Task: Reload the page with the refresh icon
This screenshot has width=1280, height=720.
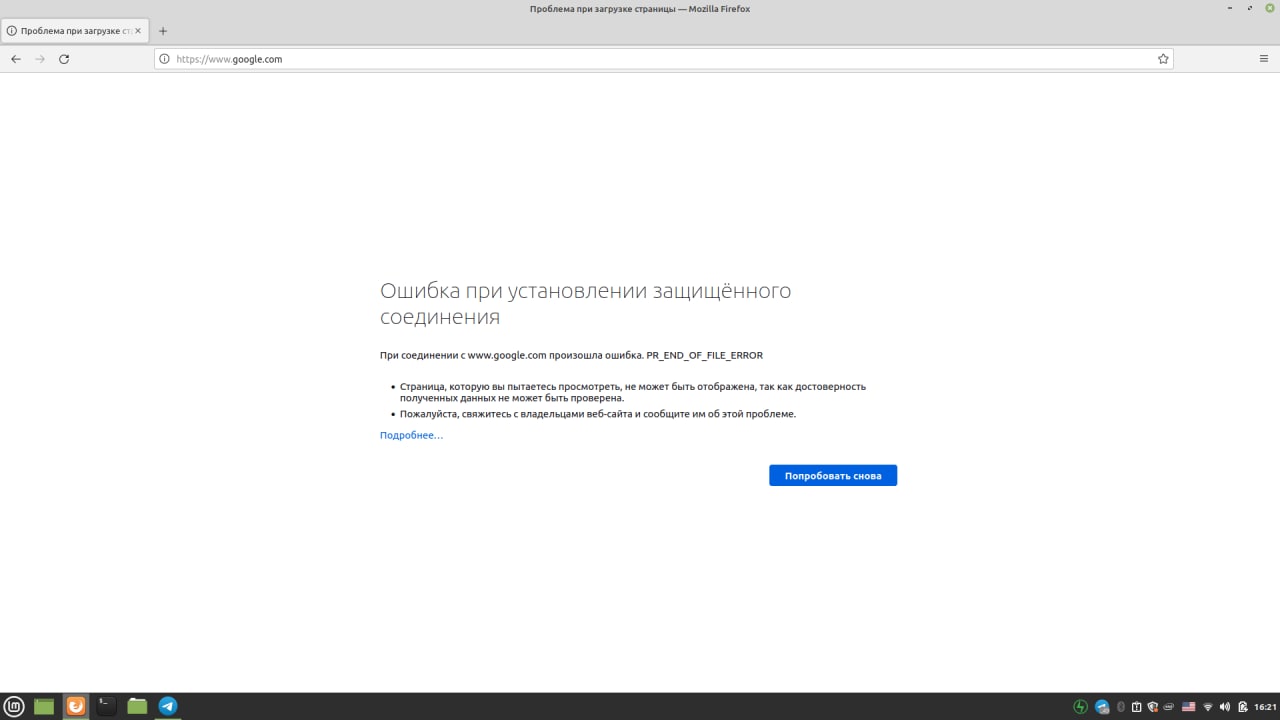Action: coord(64,59)
